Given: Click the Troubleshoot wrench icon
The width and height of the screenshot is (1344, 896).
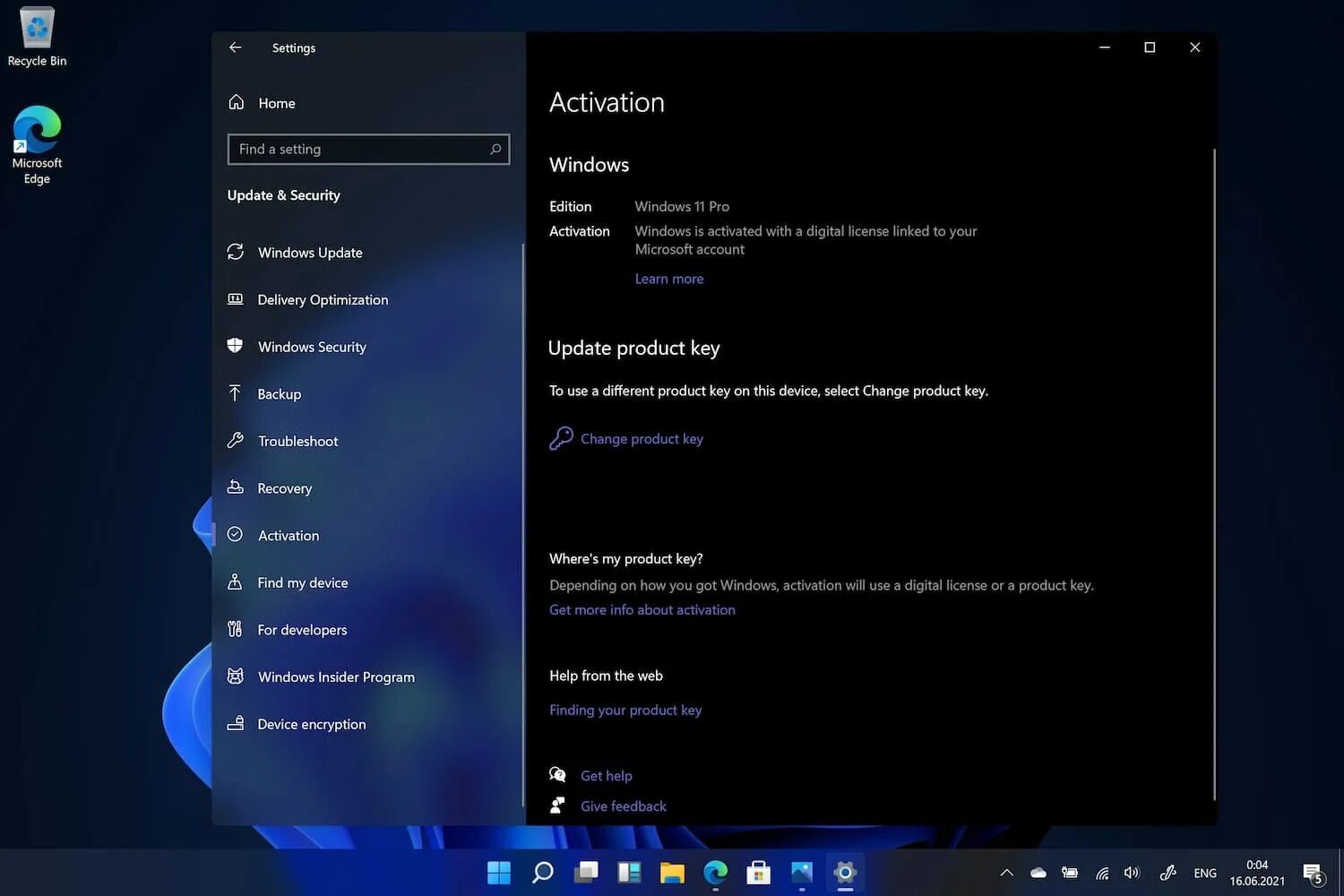Looking at the screenshot, I should coord(236,440).
